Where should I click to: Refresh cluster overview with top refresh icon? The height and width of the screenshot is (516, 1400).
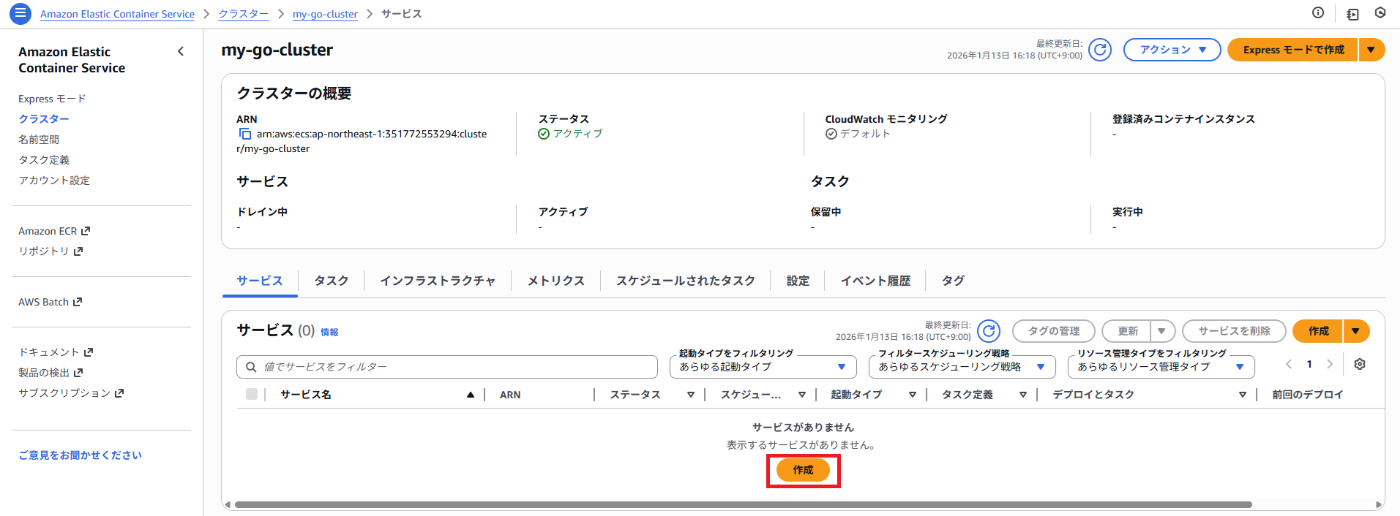(1100, 50)
